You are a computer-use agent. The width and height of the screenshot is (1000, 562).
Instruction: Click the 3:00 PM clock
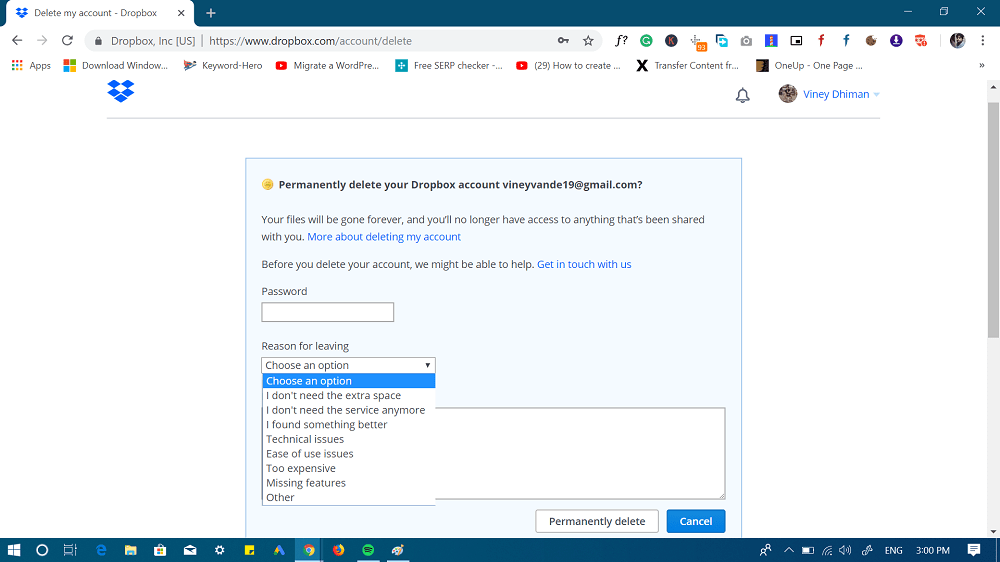(932, 550)
